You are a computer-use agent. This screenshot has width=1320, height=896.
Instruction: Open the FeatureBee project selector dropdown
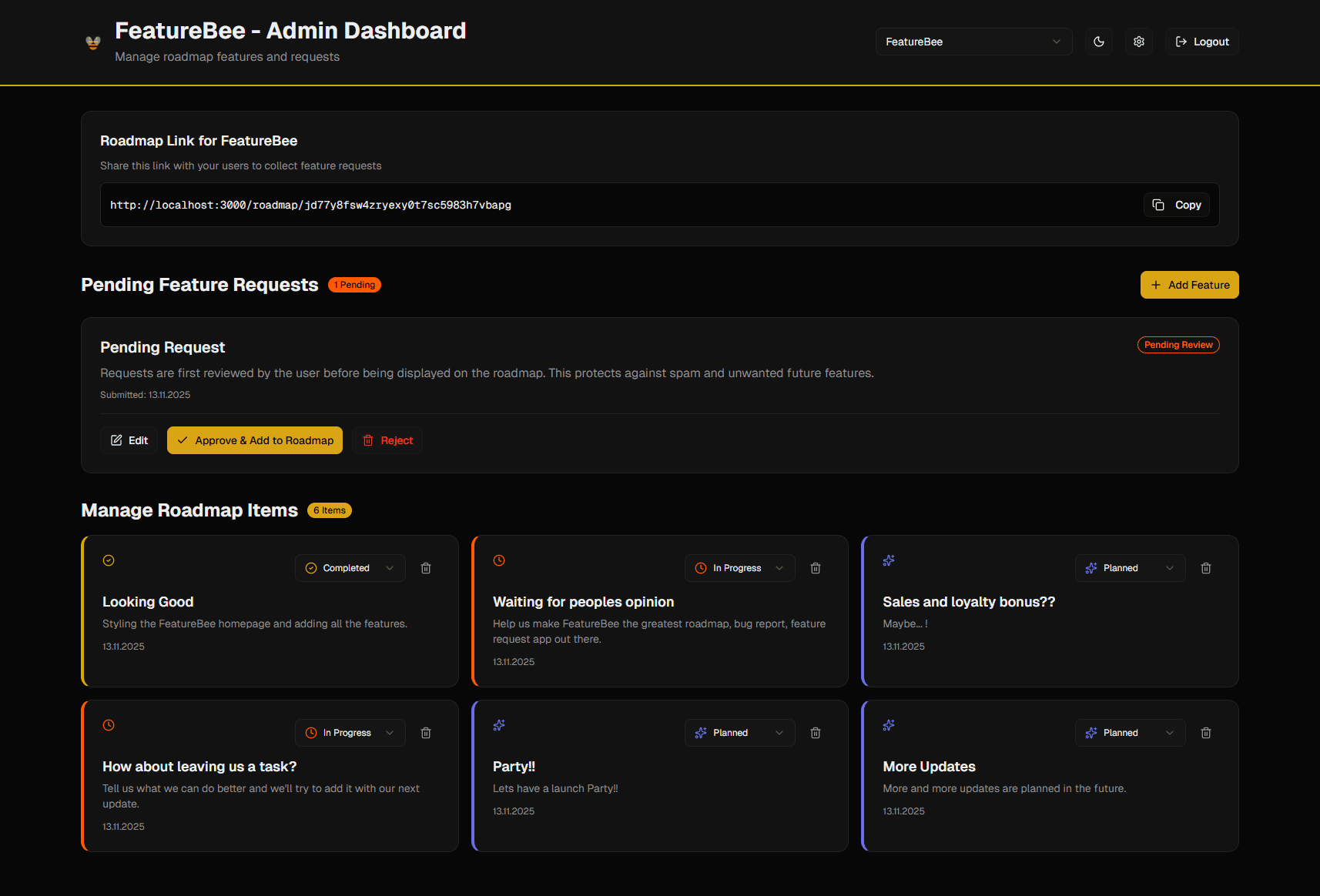[973, 42]
